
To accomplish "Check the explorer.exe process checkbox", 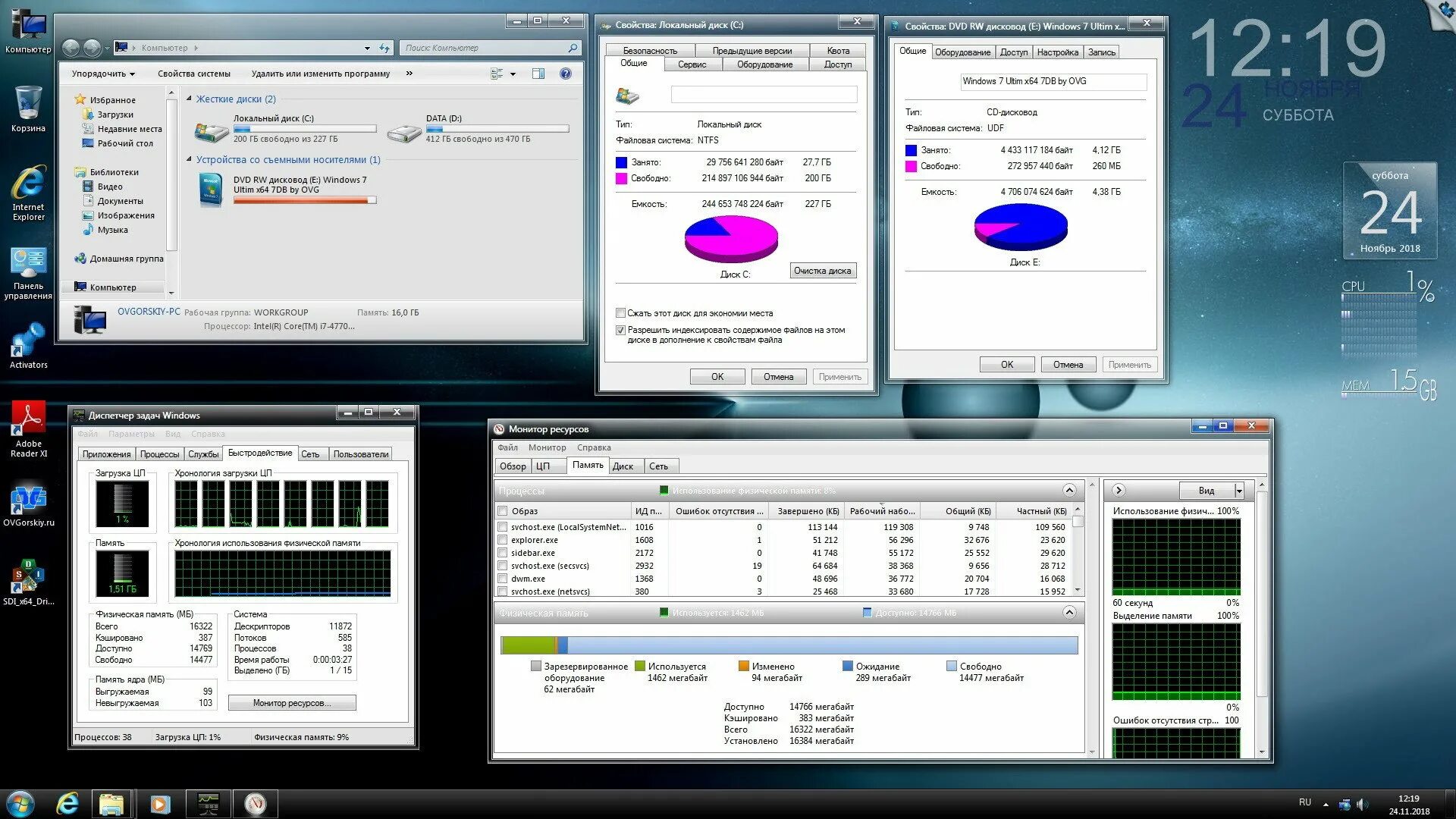I will pos(502,540).
